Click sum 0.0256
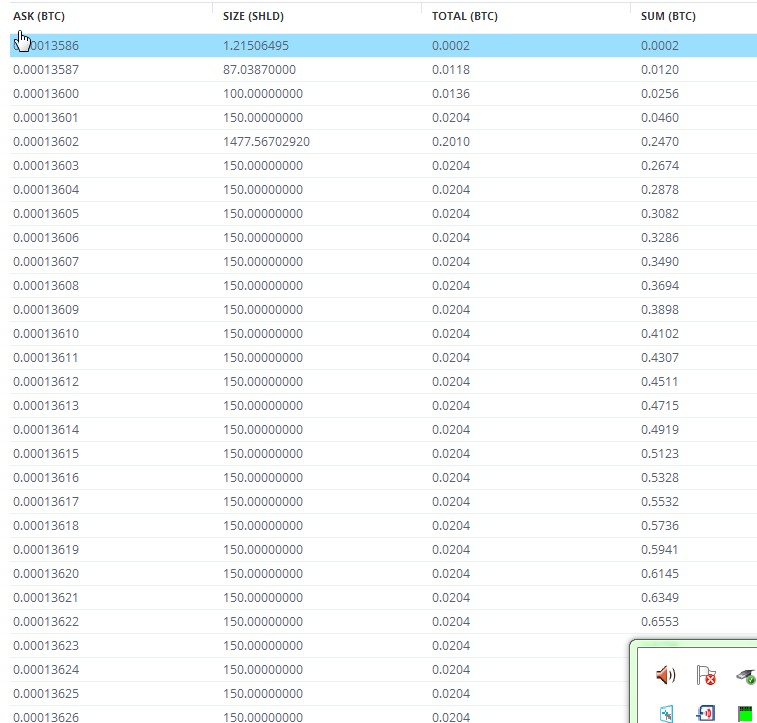757x723 pixels. click(x=660, y=94)
